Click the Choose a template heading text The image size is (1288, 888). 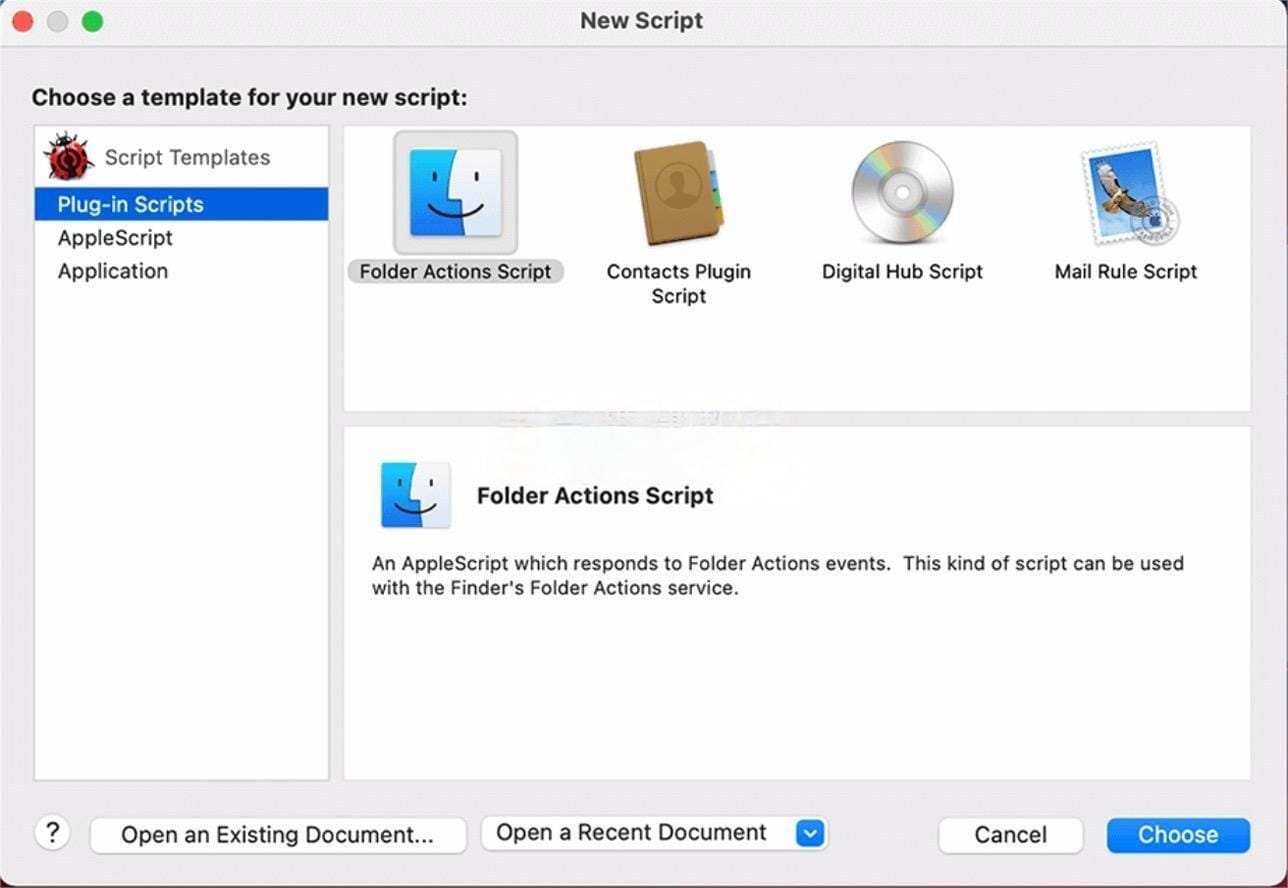coord(249,98)
